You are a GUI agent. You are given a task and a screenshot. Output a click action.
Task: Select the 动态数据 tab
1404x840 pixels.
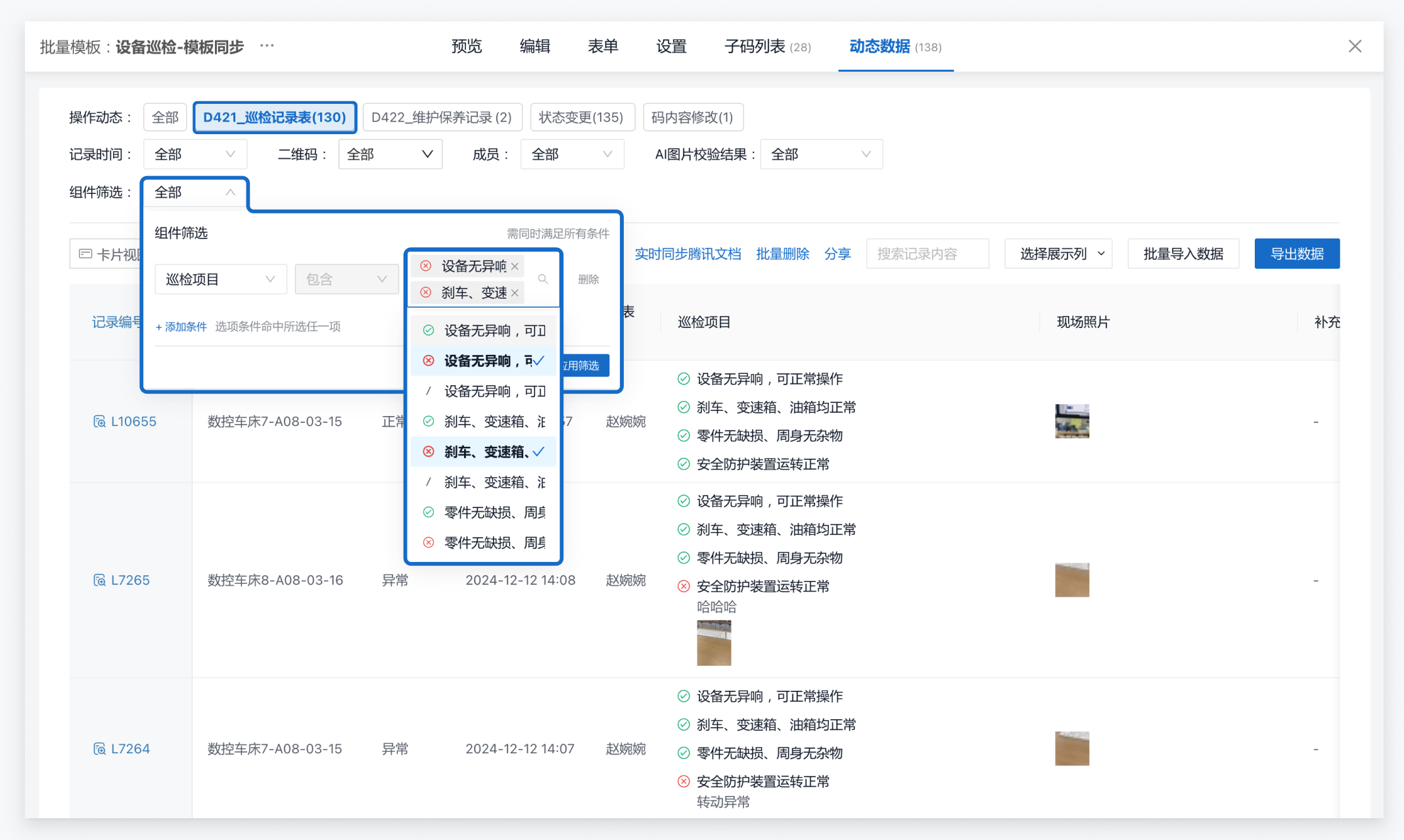point(895,47)
